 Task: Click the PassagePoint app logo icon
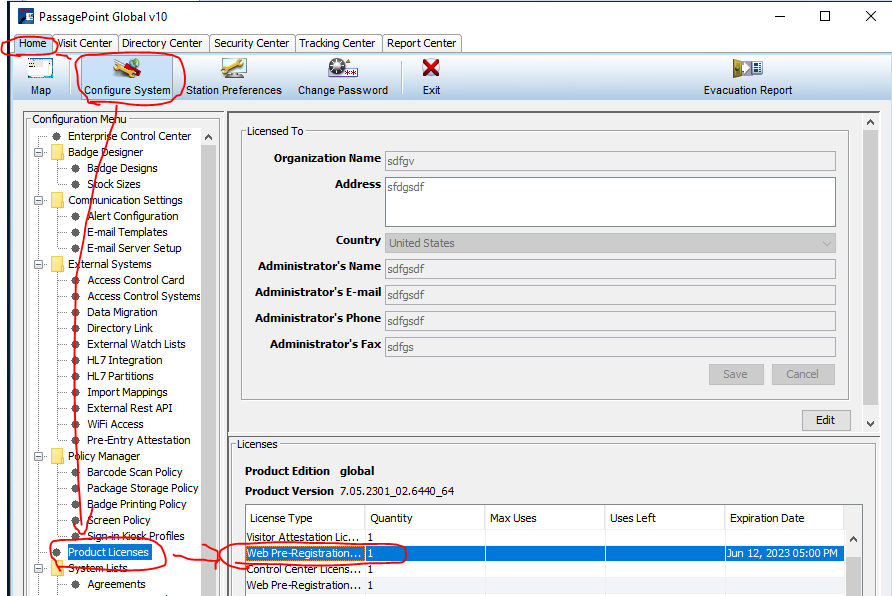point(26,16)
